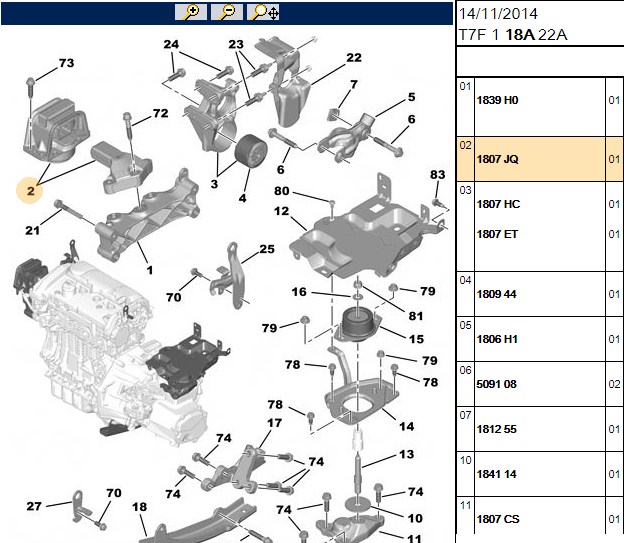Click callout number 3 in the diagram
624x543 pixels.
(214, 184)
